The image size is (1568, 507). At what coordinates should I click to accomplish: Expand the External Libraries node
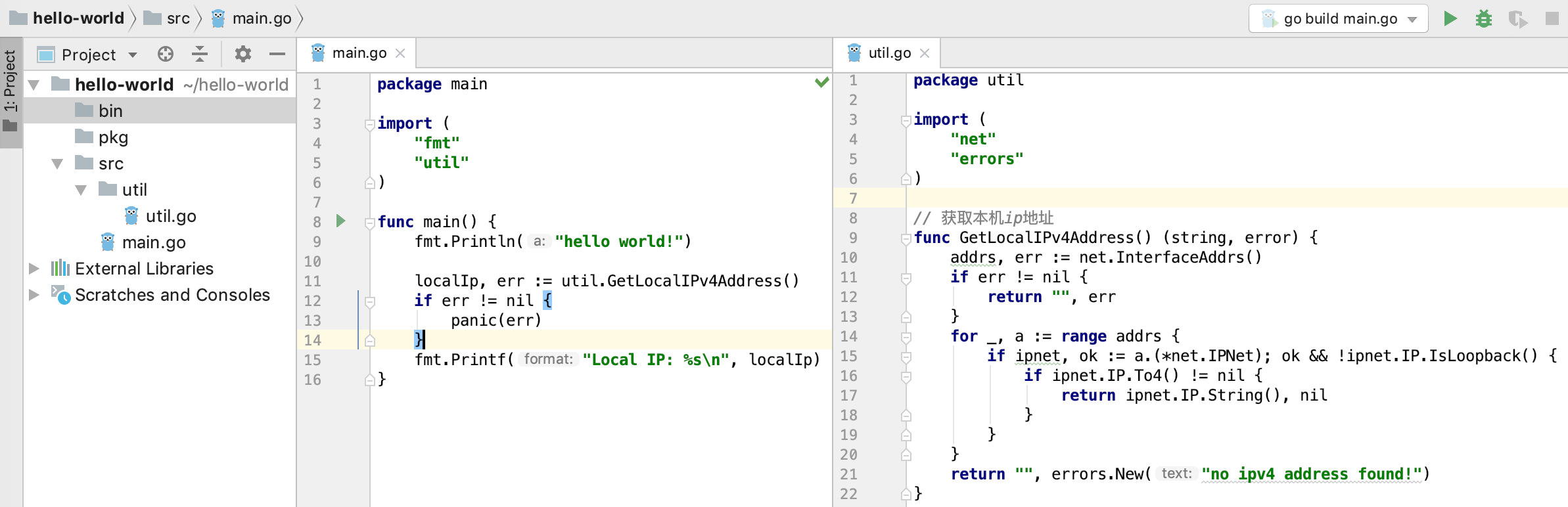coord(34,269)
